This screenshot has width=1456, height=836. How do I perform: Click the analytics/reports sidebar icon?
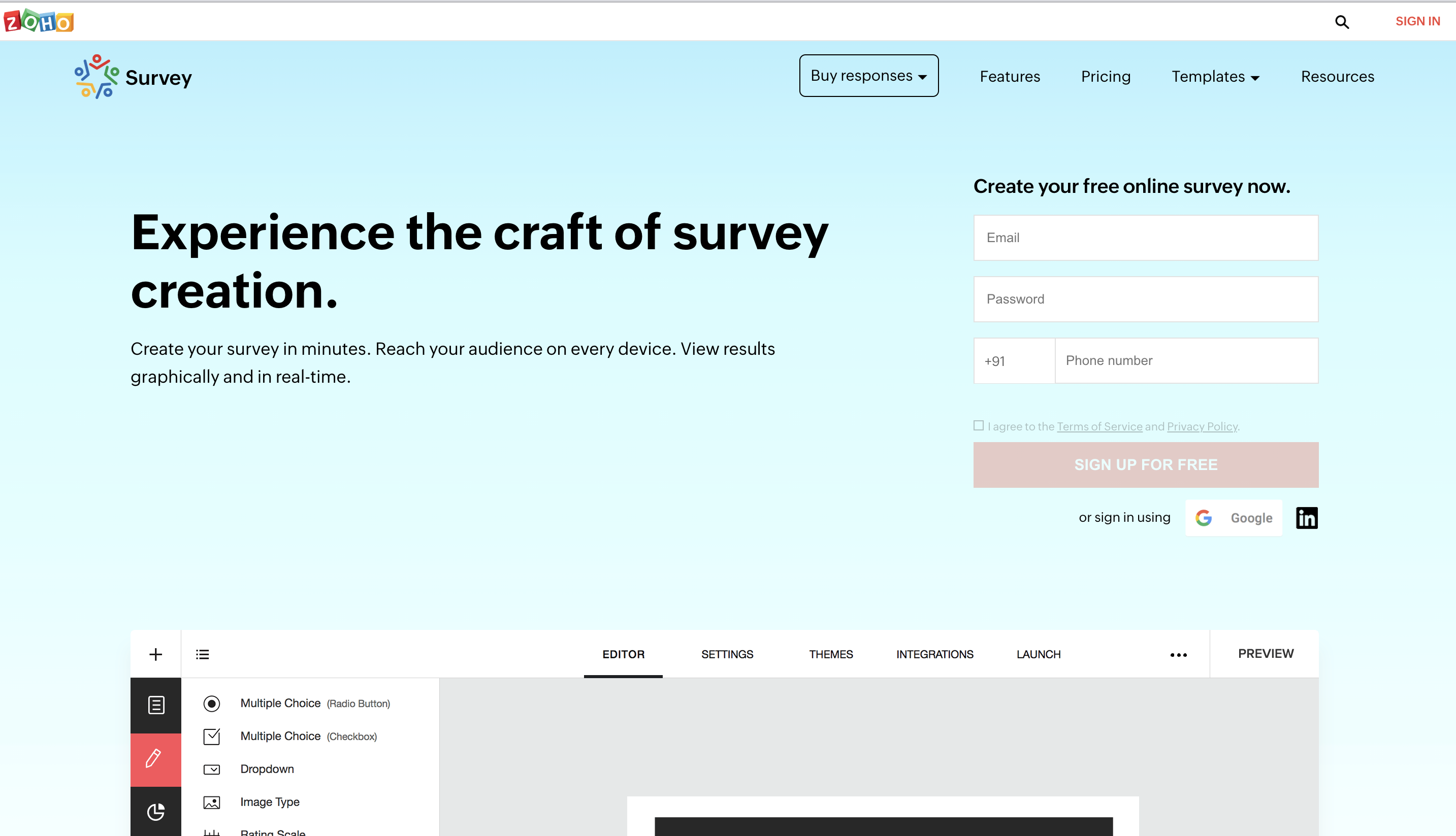(155, 812)
